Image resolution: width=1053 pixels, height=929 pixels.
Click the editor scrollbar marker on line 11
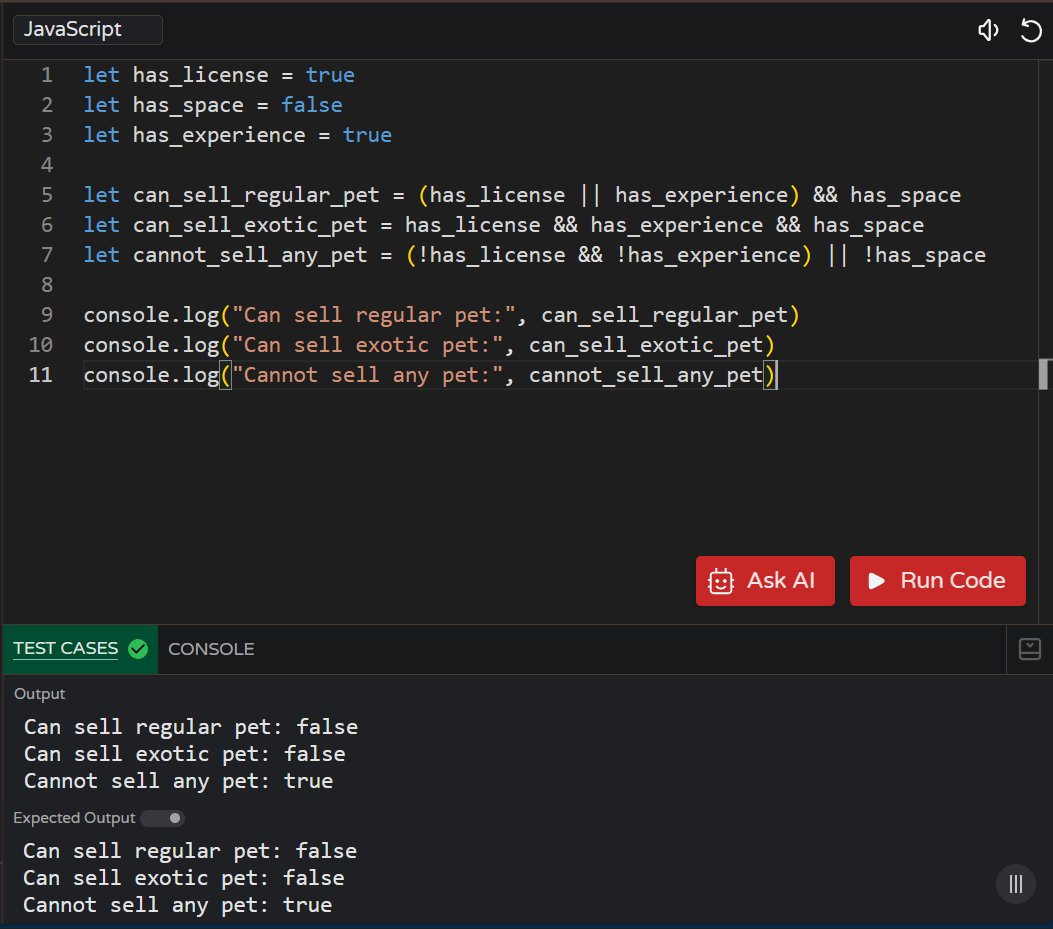(x=1043, y=374)
